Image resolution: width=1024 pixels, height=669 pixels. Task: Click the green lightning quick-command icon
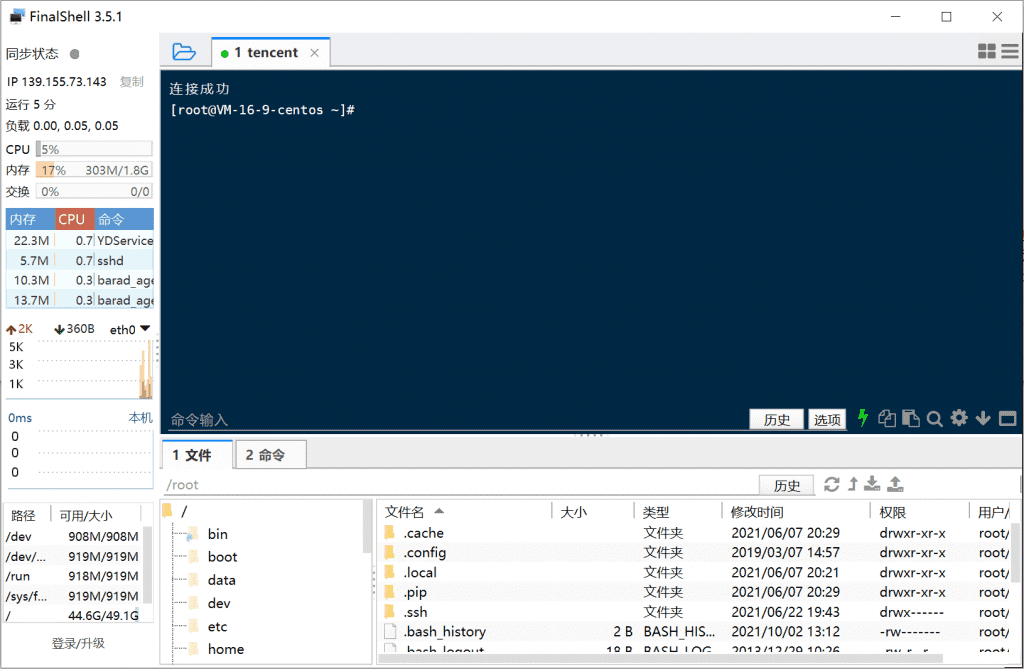pyautogui.click(x=863, y=419)
